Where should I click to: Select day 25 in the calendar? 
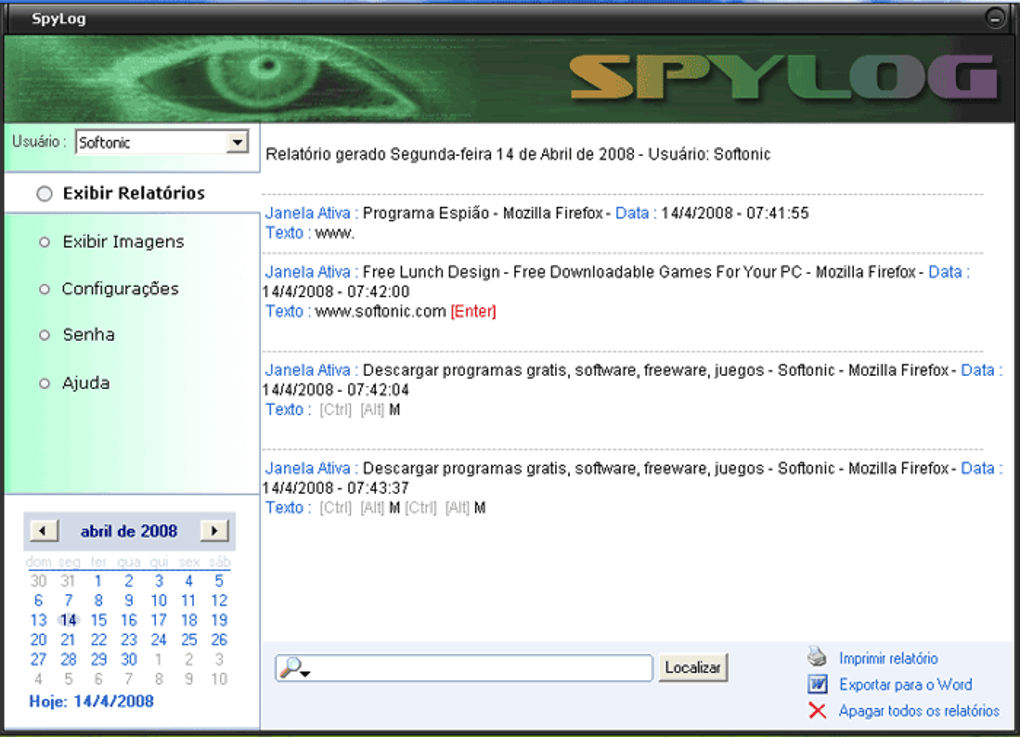[x=189, y=639]
